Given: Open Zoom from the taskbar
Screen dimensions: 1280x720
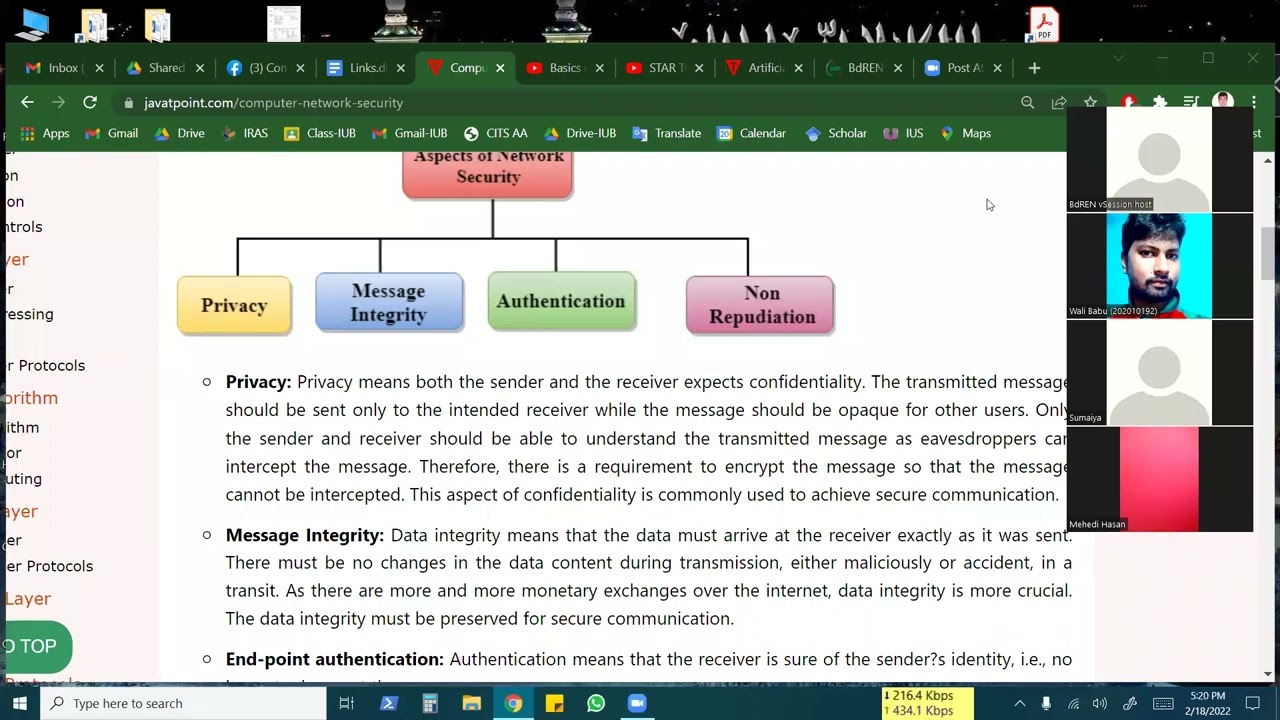Looking at the screenshot, I should tap(637, 703).
